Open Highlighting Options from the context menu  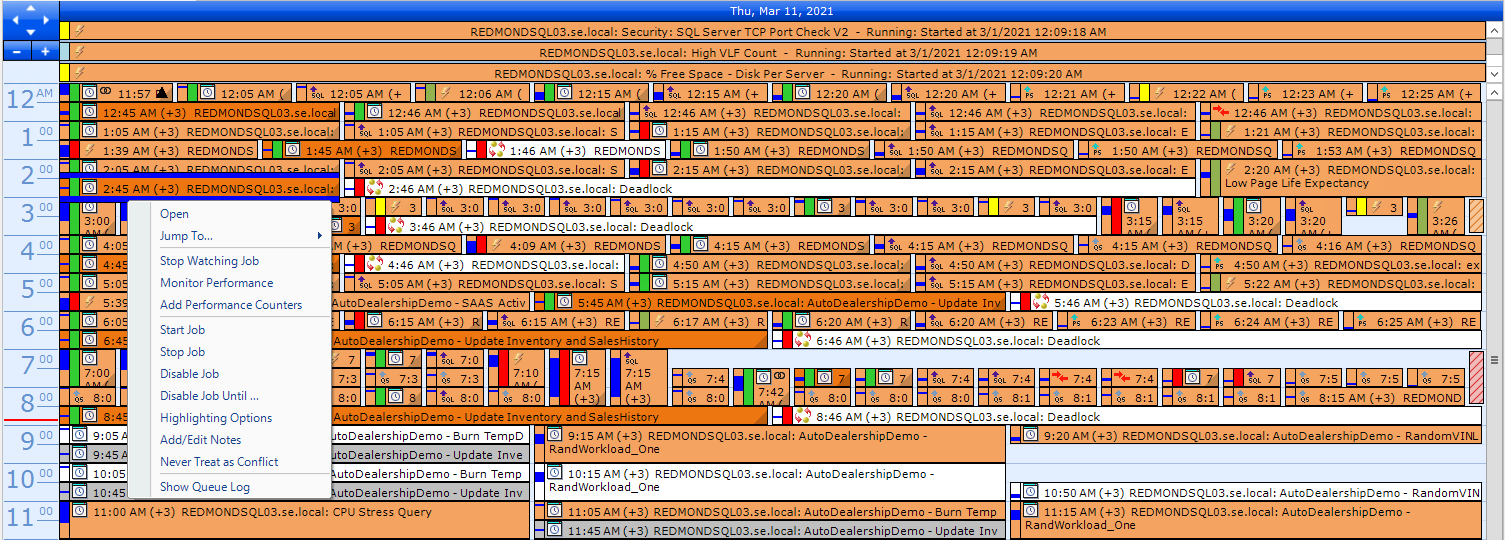click(216, 418)
